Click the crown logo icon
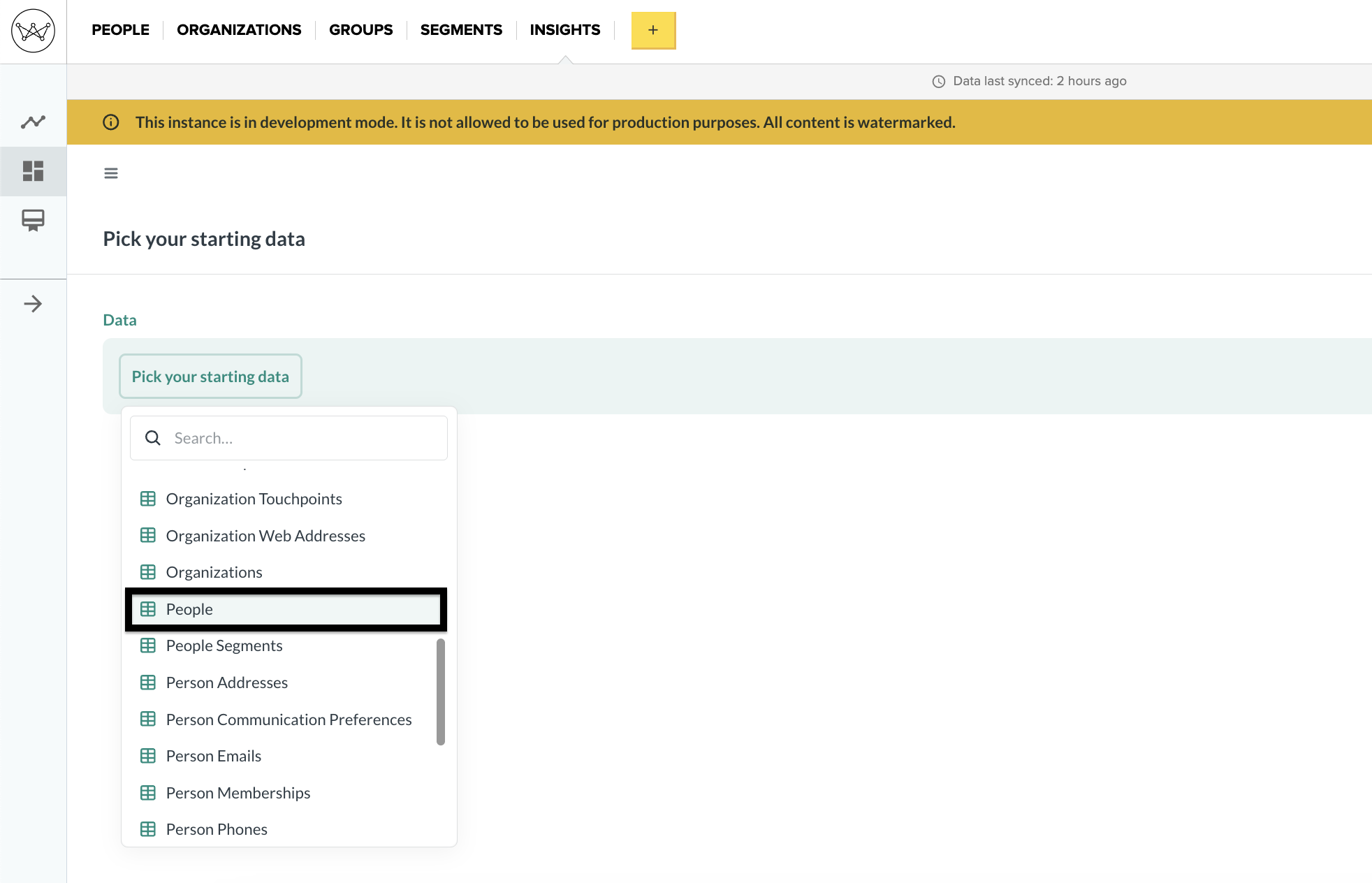 (33, 31)
